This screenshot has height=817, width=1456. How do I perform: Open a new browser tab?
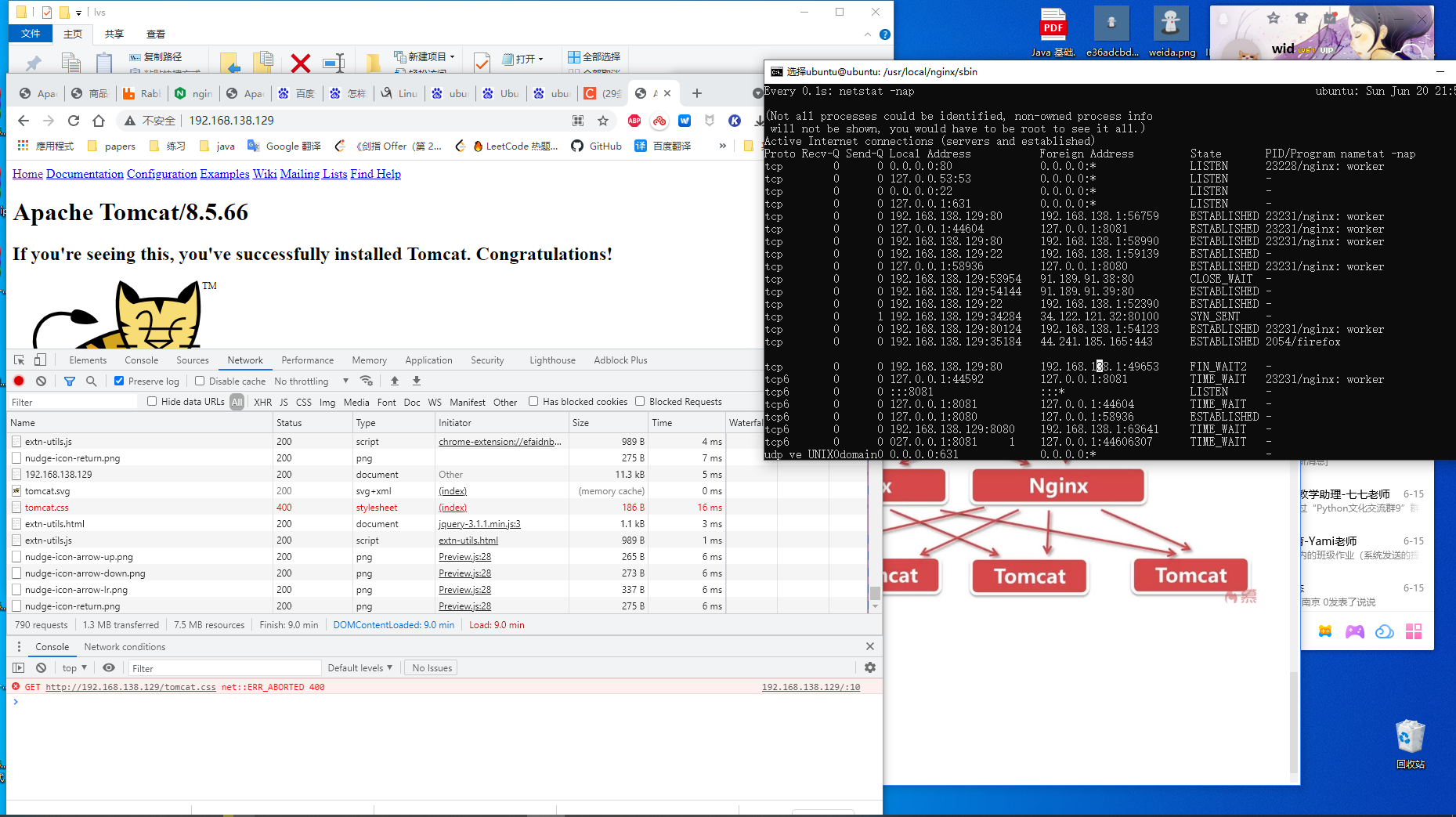coord(697,93)
